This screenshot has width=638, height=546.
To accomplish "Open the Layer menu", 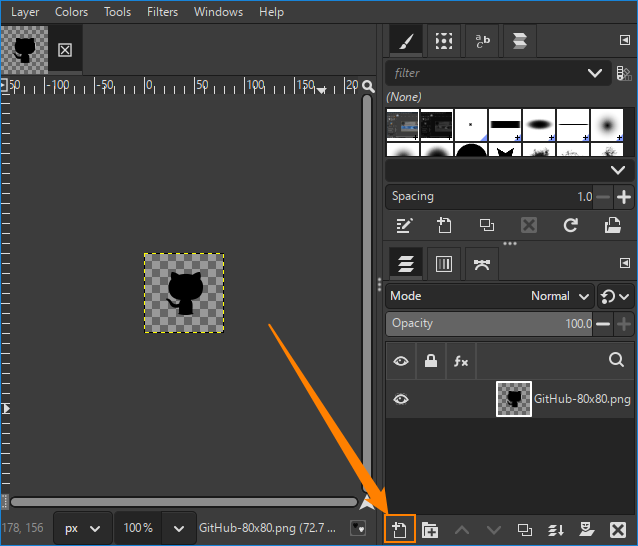I will click(25, 12).
